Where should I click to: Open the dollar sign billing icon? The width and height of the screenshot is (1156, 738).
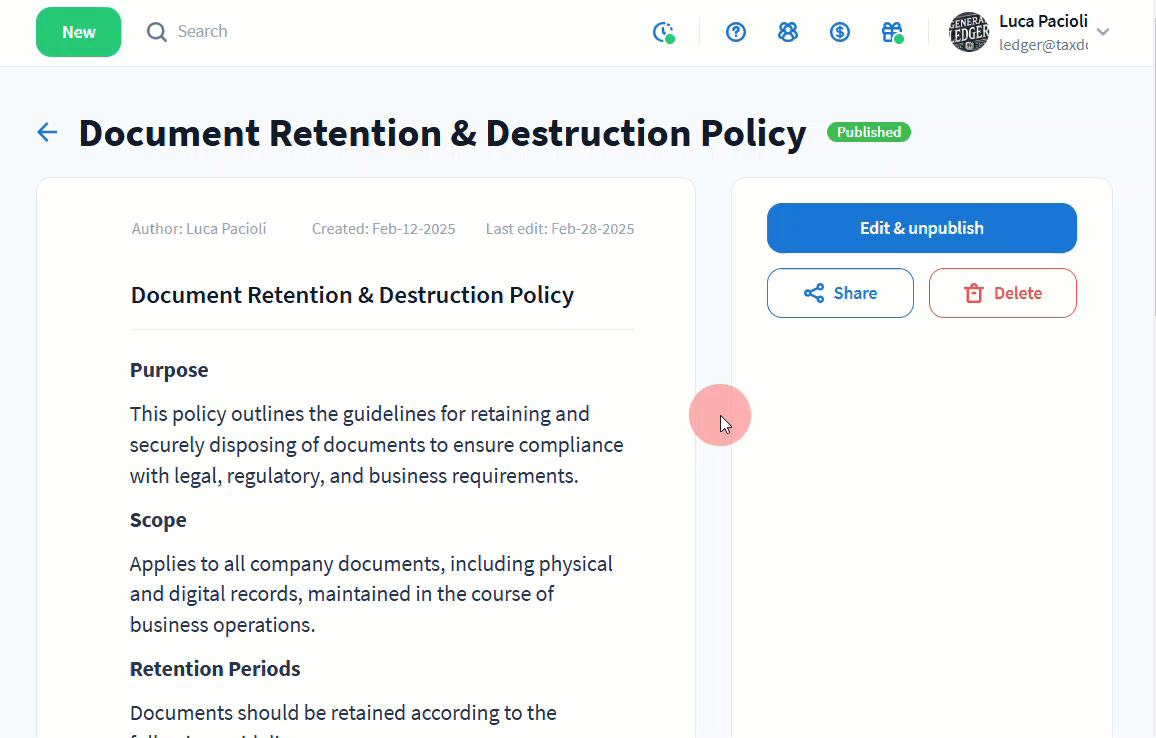[840, 32]
